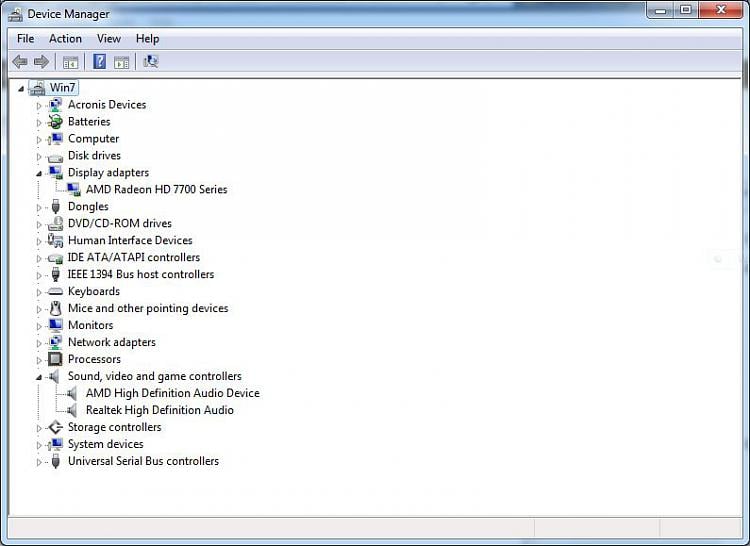
Task: Click the System devices category icon
Action: tap(55, 444)
